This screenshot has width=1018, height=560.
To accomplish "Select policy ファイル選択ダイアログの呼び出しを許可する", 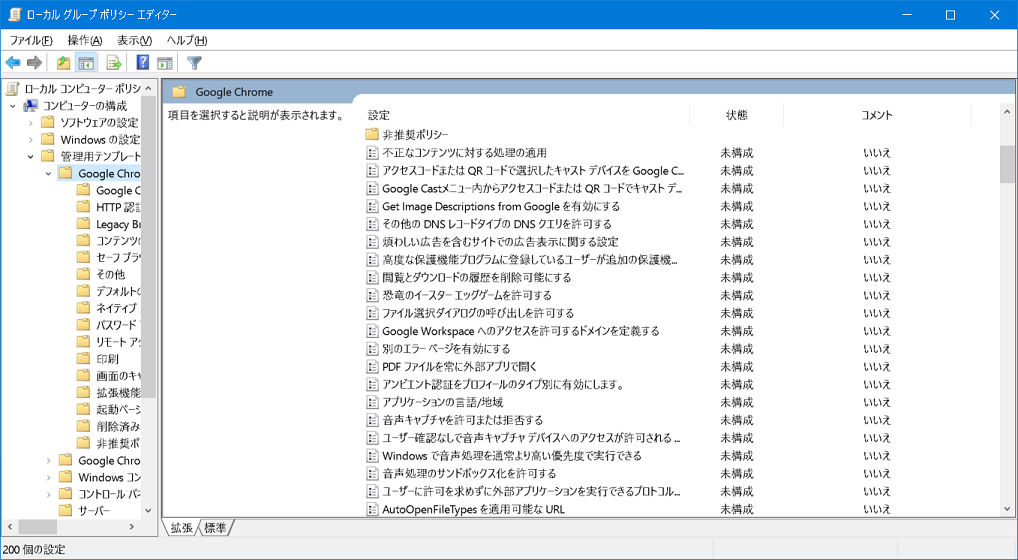I will pyautogui.click(x=478, y=313).
